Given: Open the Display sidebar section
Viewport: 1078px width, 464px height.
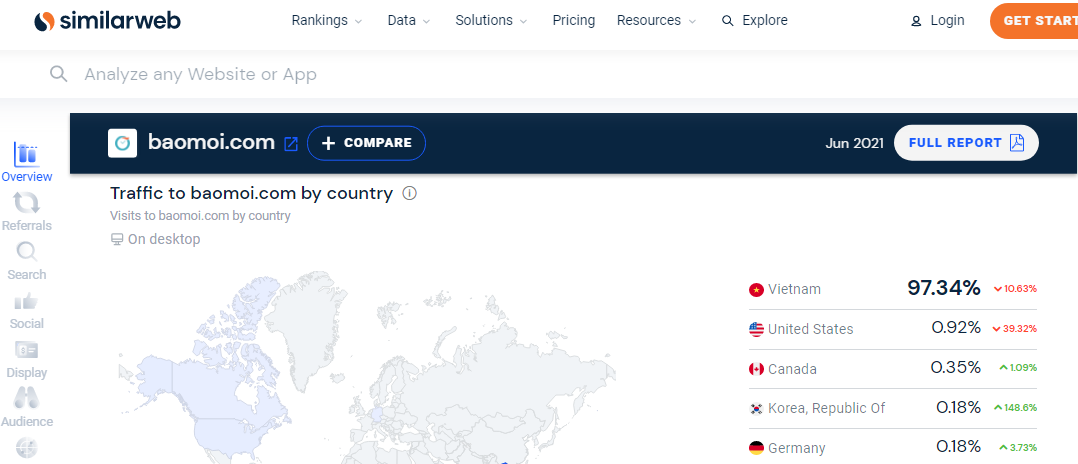Looking at the screenshot, I should pyautogui.click(x=26, y=351).
